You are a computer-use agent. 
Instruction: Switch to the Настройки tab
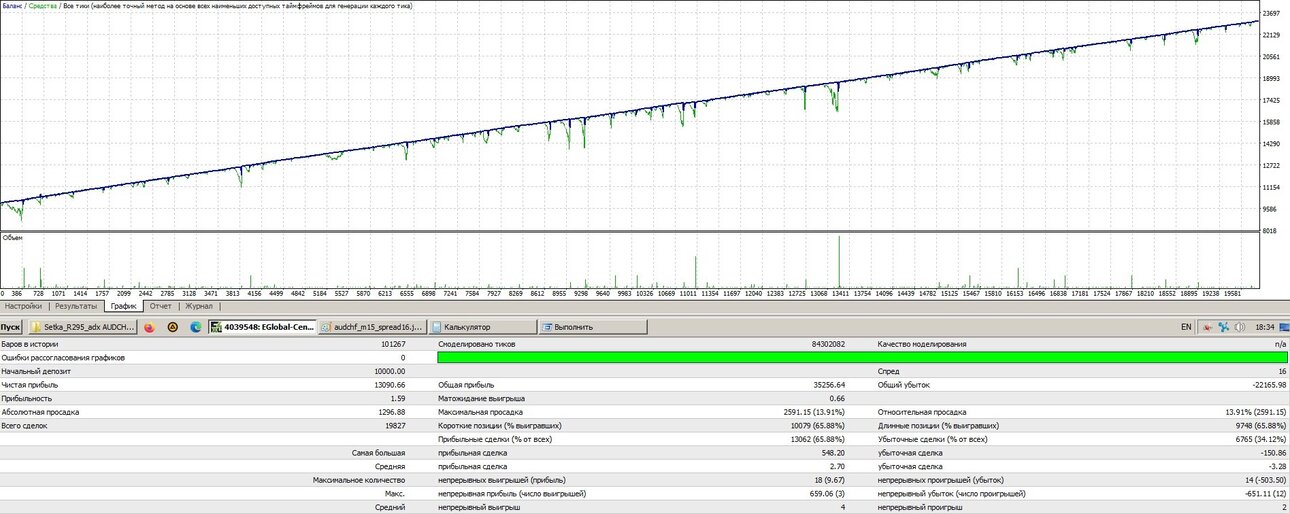[x=23, y=306]
